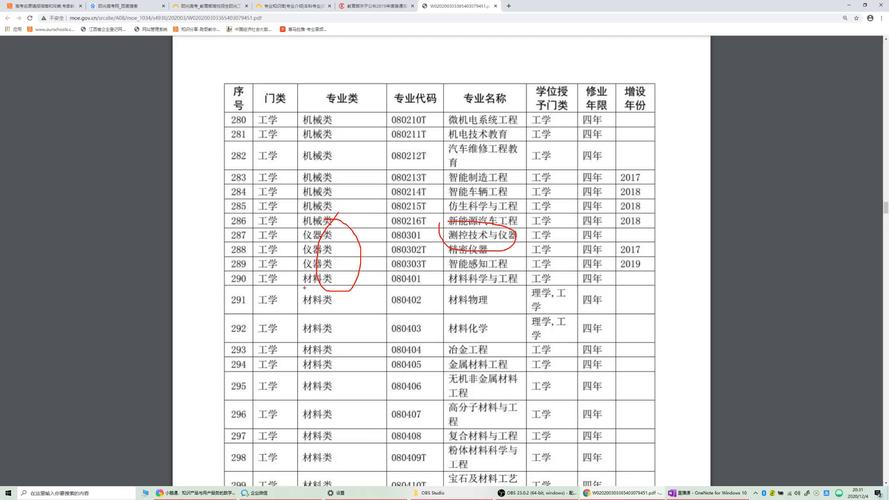Click code 080406 in row 295
This screenshot has height=500, width=889.
pos(406,385)
